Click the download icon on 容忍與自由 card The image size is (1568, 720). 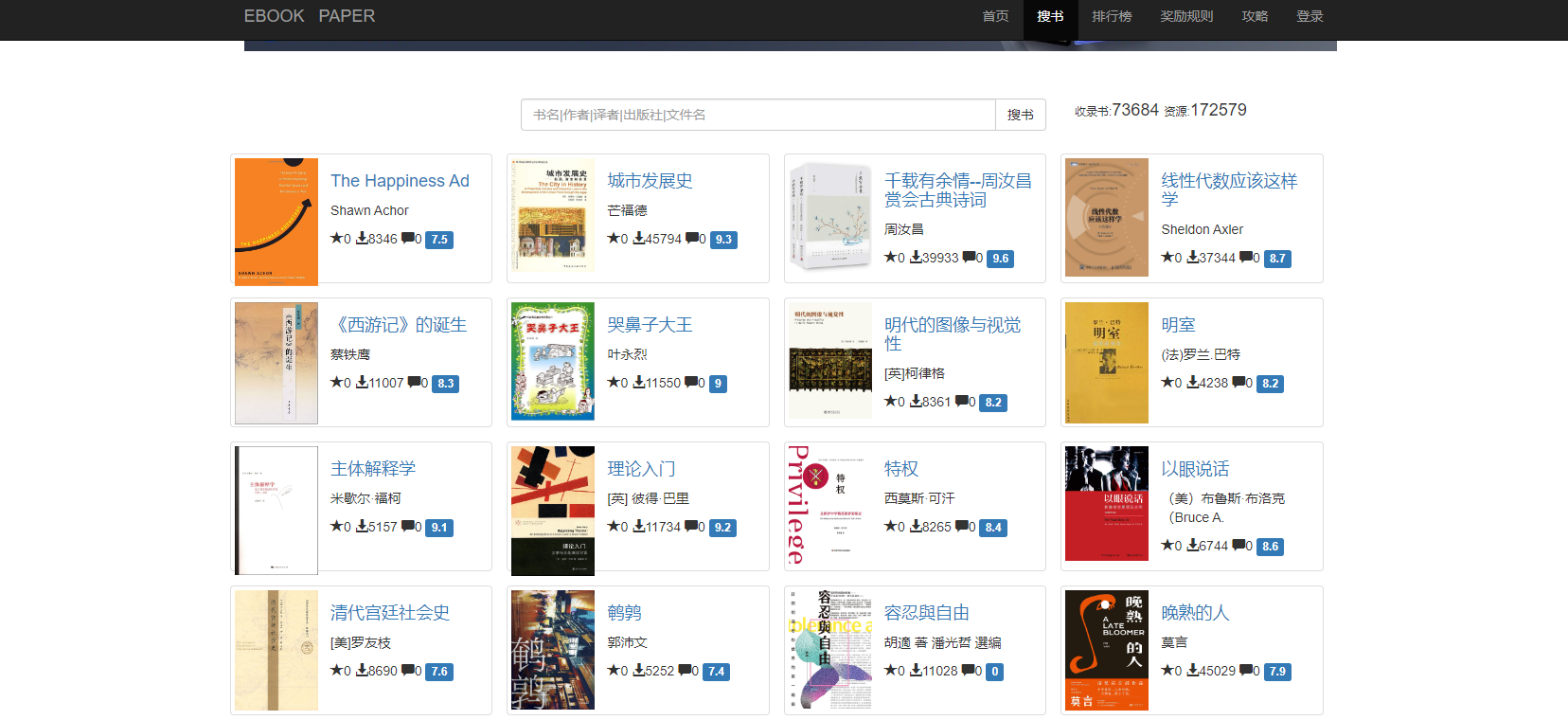click(916, 671)
